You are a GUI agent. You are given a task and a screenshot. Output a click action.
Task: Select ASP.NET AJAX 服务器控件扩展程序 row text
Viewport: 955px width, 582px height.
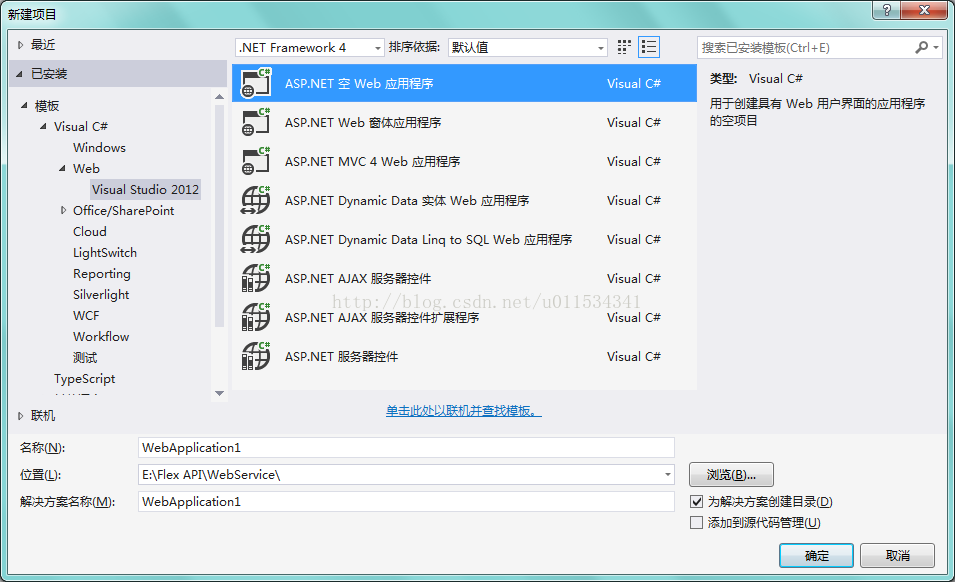tap(382, 317)
